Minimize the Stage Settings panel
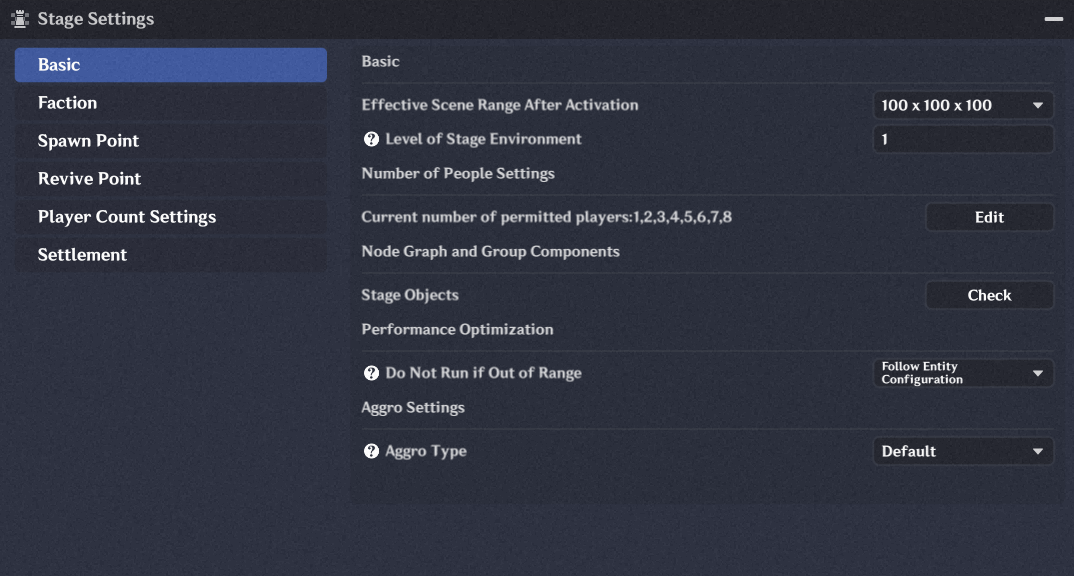The height and width of the screenshot is (576, 1074). [x=1054, y=19]
